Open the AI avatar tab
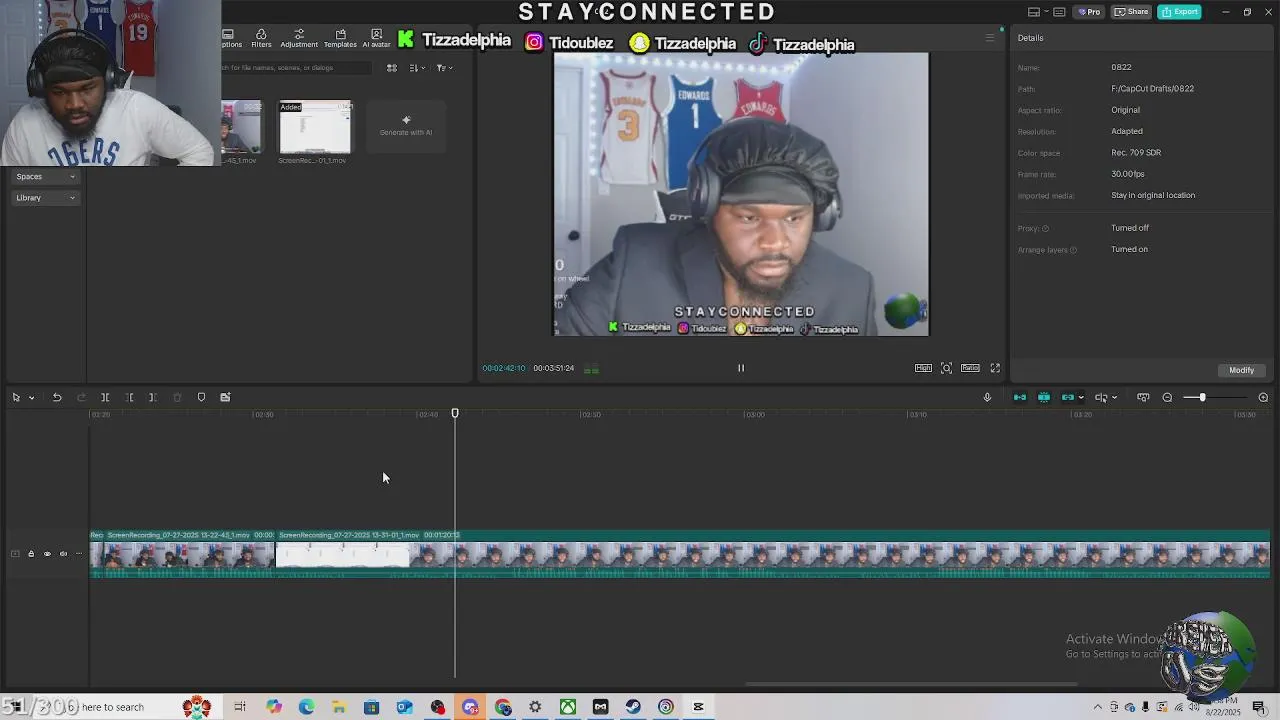 (376, 38)
